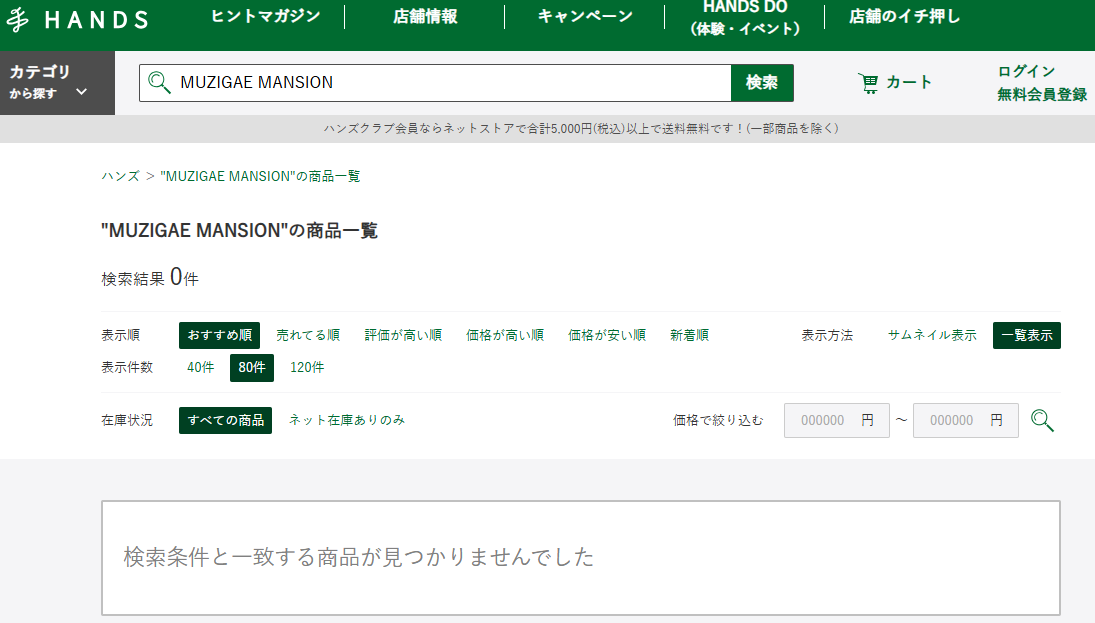Filter by ネット在庫ありのみ
Viewport: 1095px width, 623px height.
(346, 420)
